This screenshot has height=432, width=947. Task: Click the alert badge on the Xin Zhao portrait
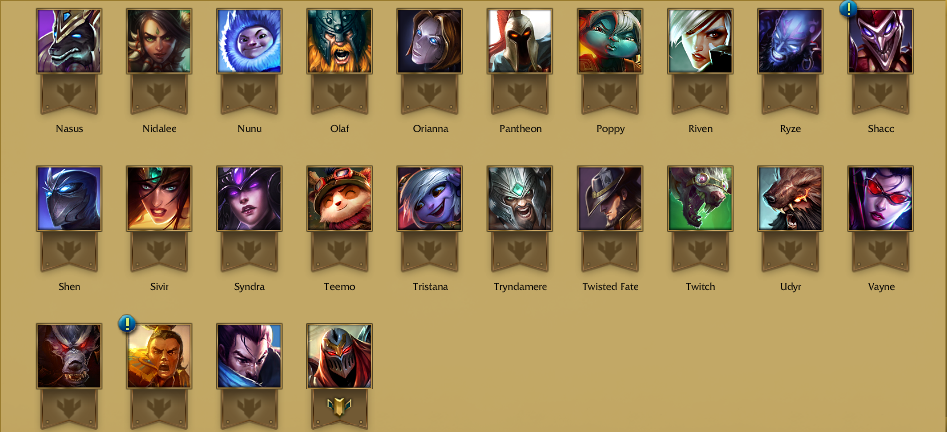coord(127,323)
